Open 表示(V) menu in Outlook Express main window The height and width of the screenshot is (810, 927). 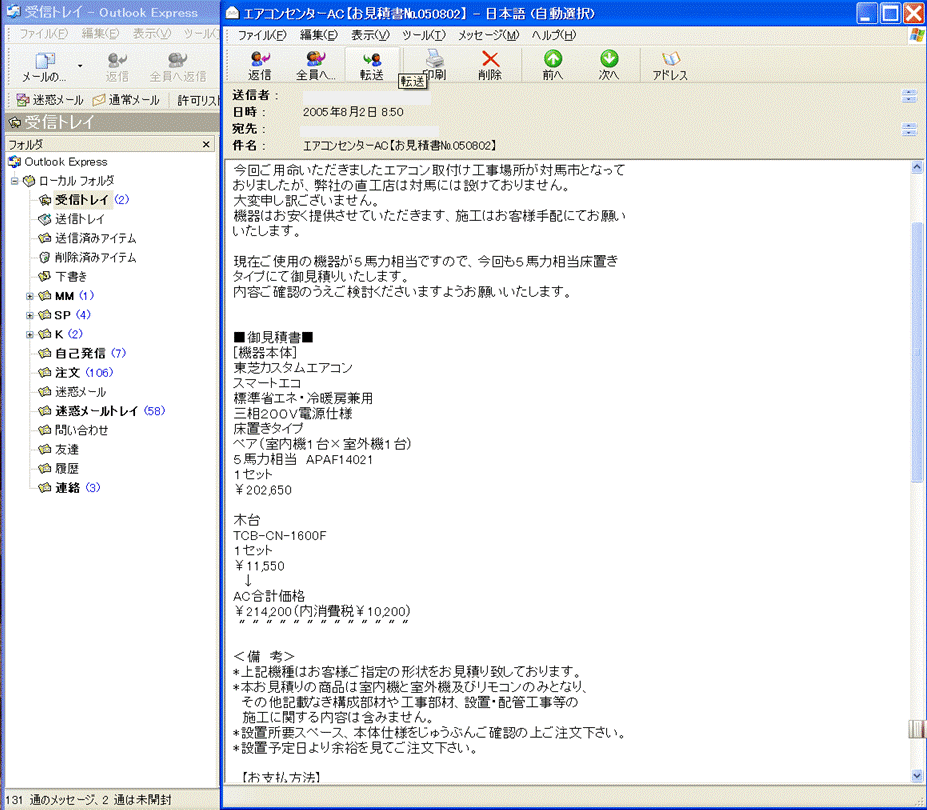(152, 34)
